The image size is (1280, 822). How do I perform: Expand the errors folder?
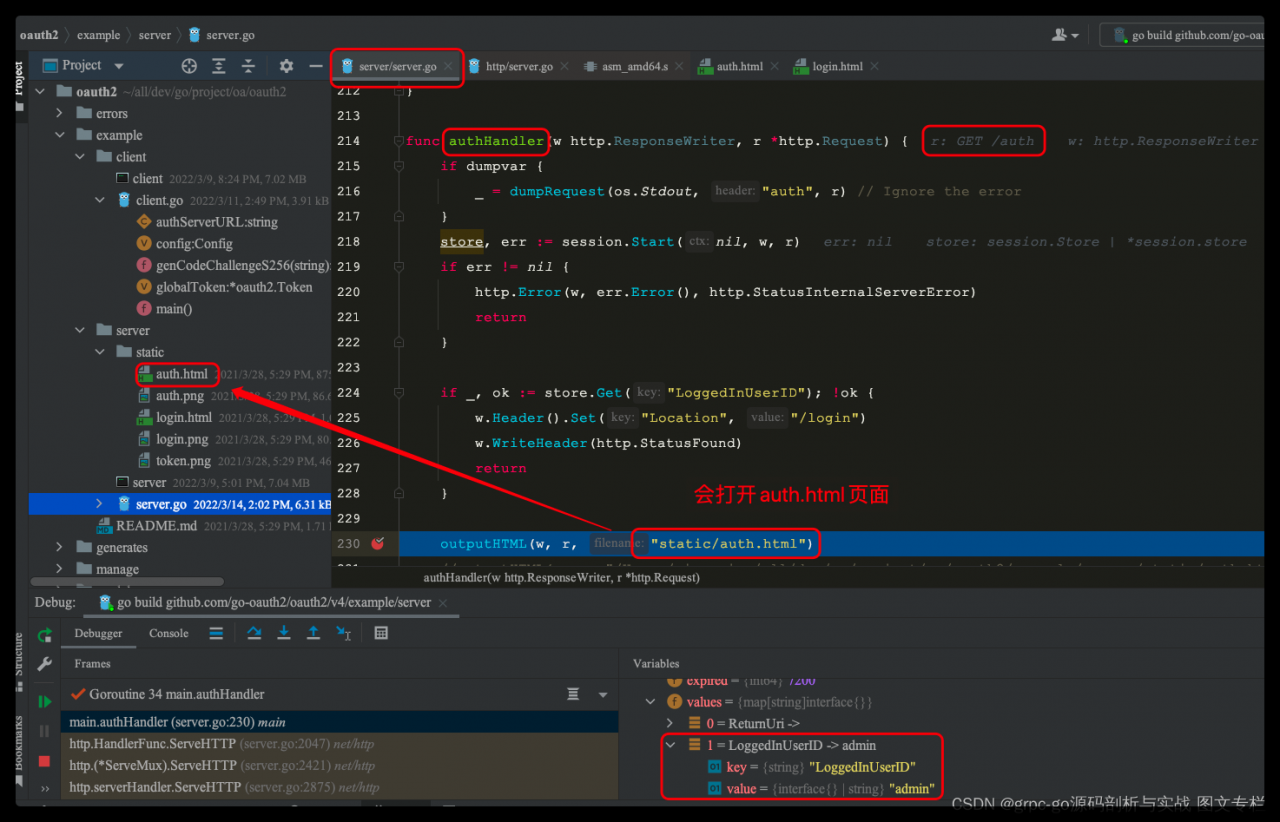(60, 114)
